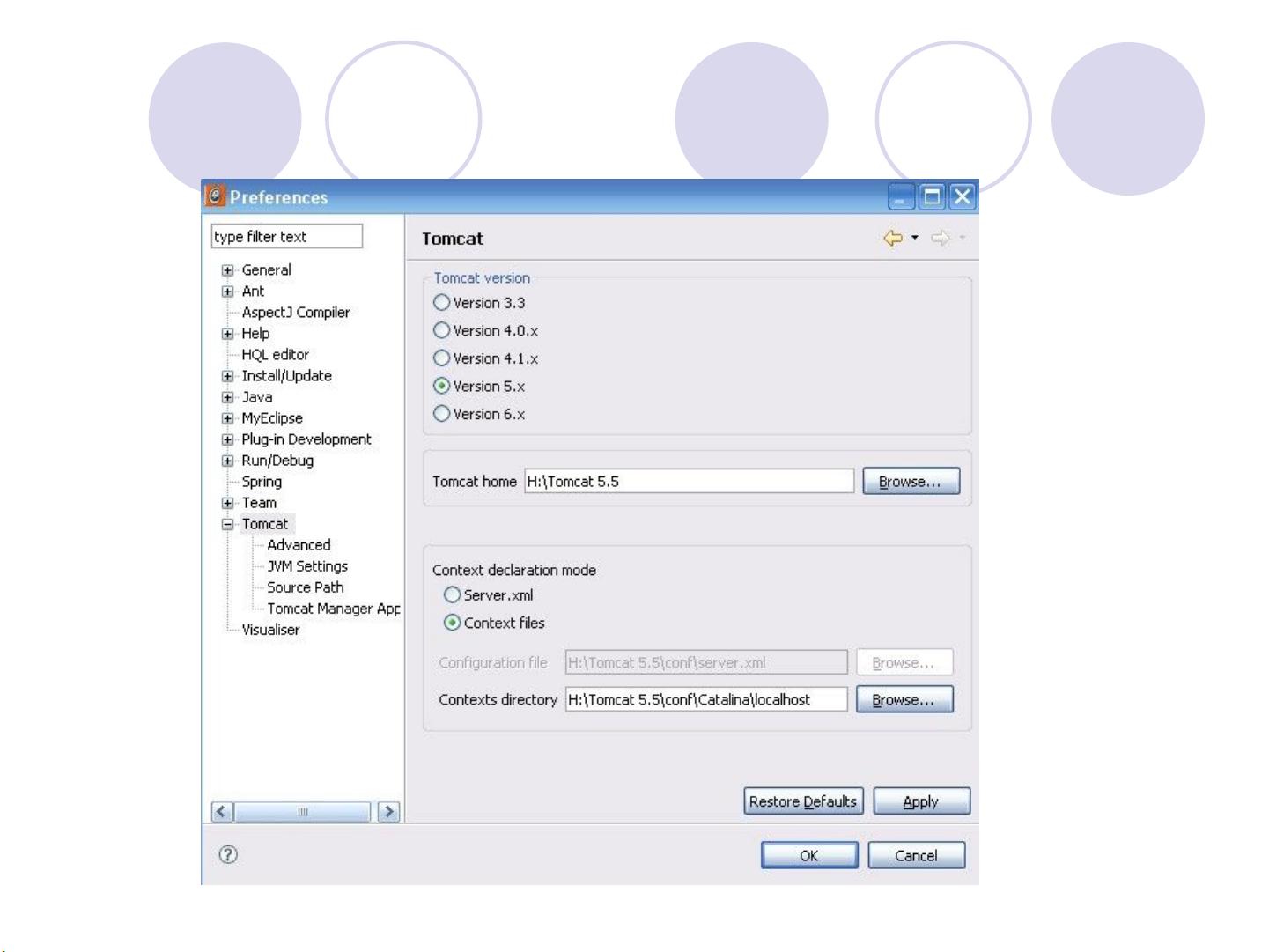Select General in preferences tree
The width and height of the screenshot is (1269, 952).
(x=266, y=270)
